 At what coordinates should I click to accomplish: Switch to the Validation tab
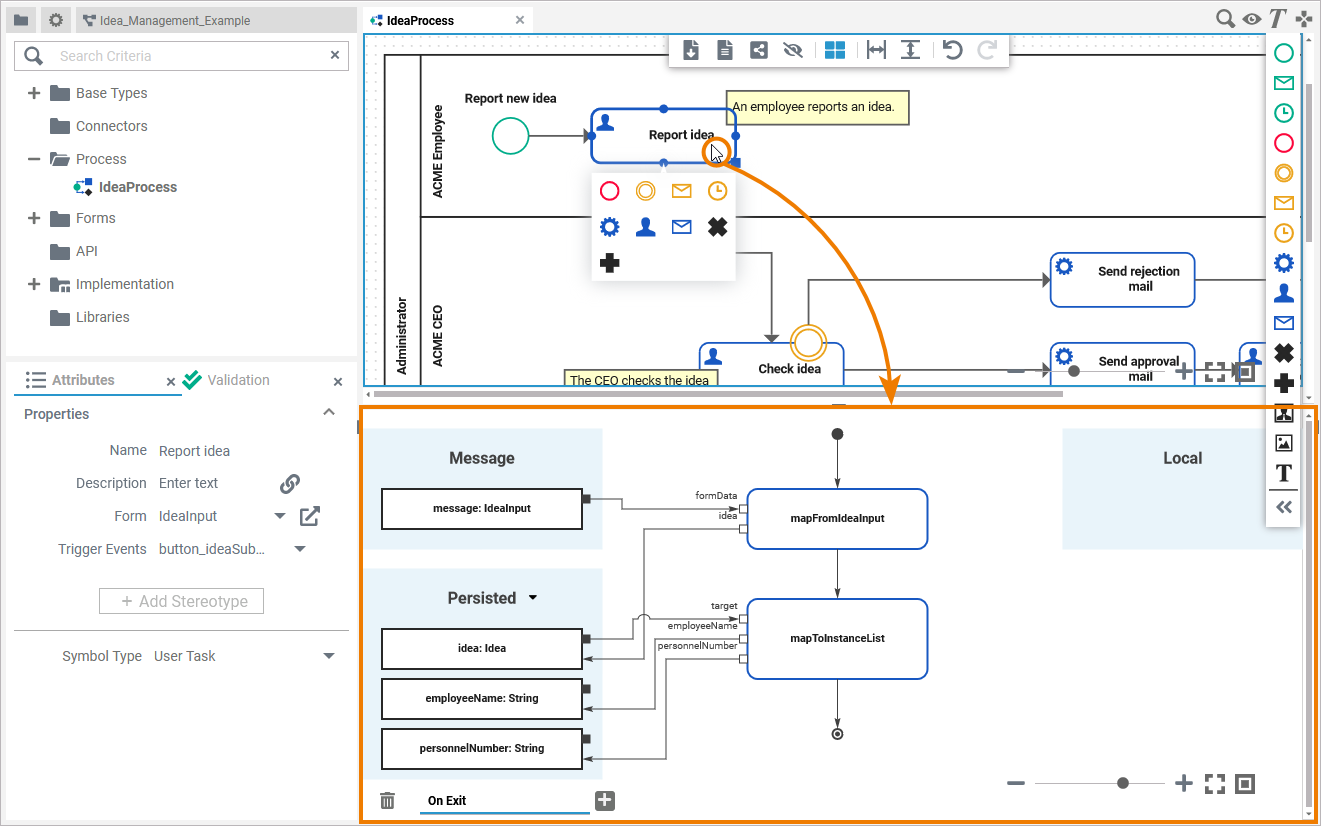[x=238, y=380]
